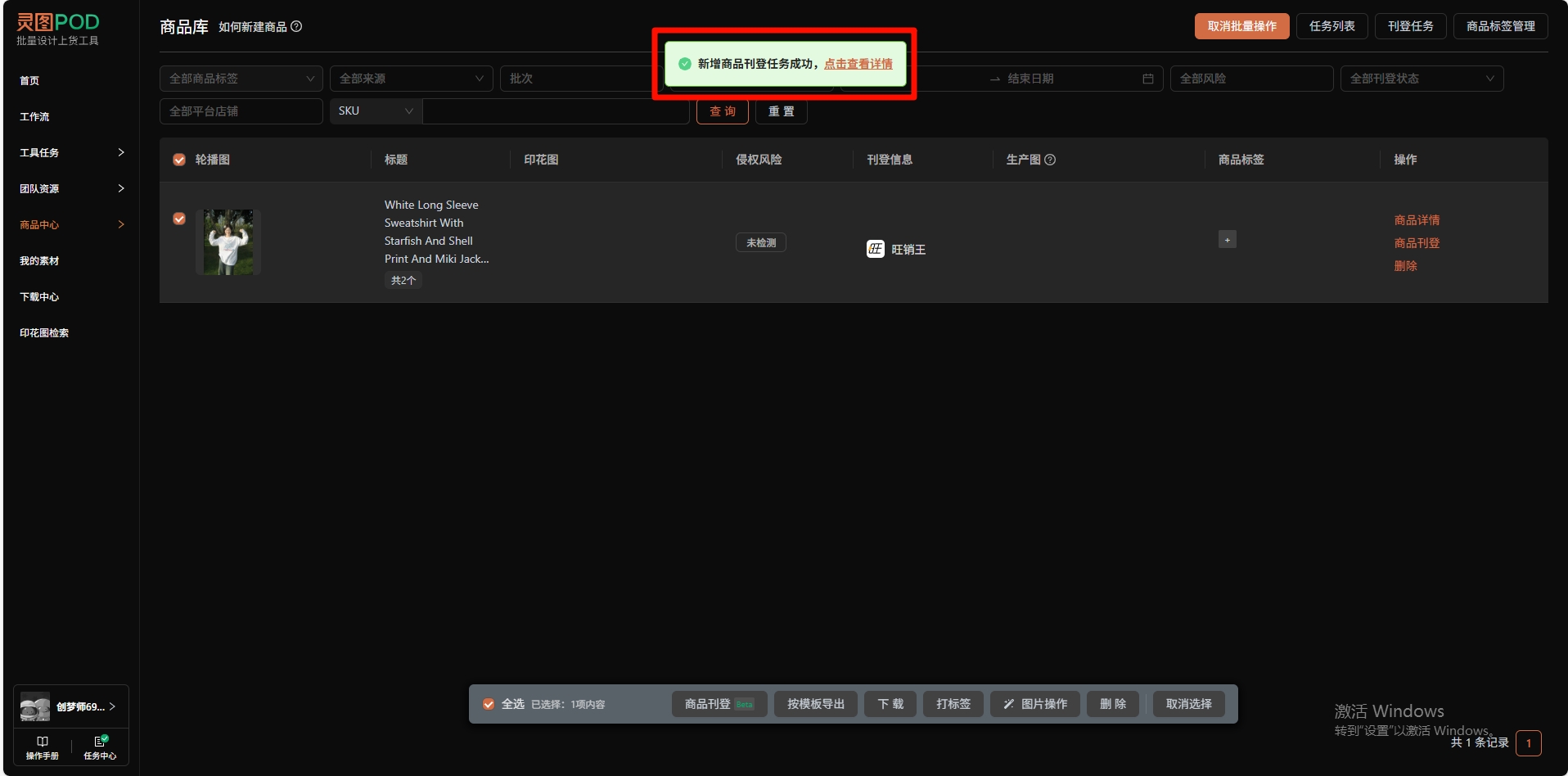Uncheck the header select-all checkbox by 轮播图
This screenshot has width=1568, height=776.
tap(179, 160)
